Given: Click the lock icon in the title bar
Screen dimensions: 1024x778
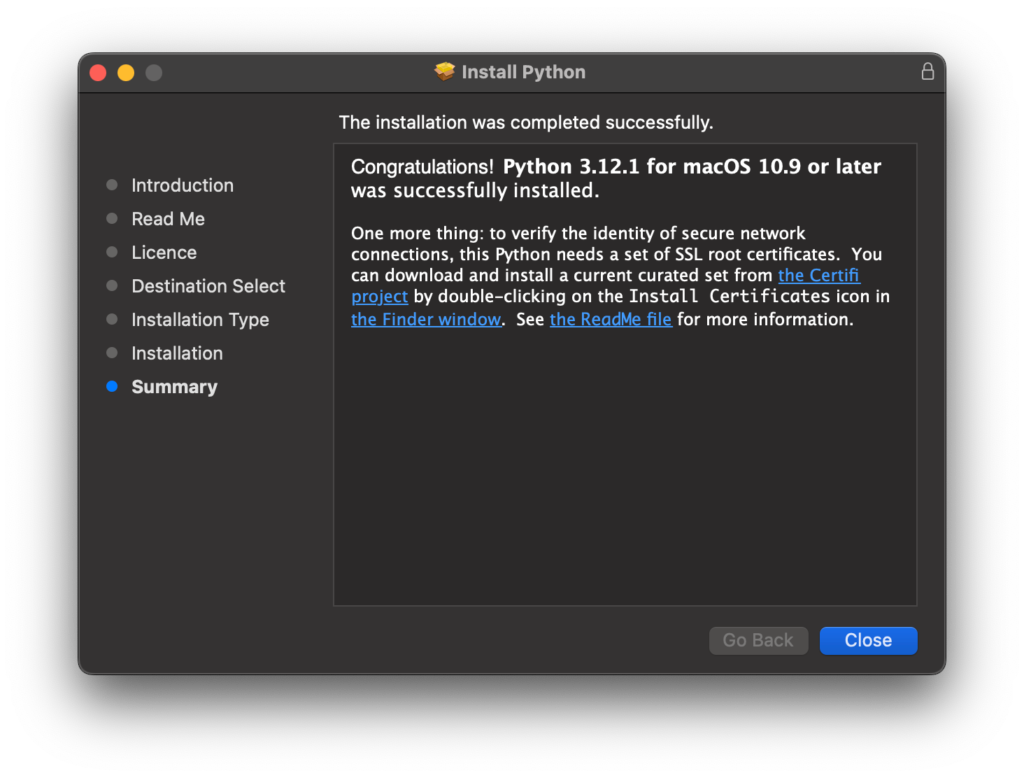Looking at the screenshot, I should coord(927,71).
